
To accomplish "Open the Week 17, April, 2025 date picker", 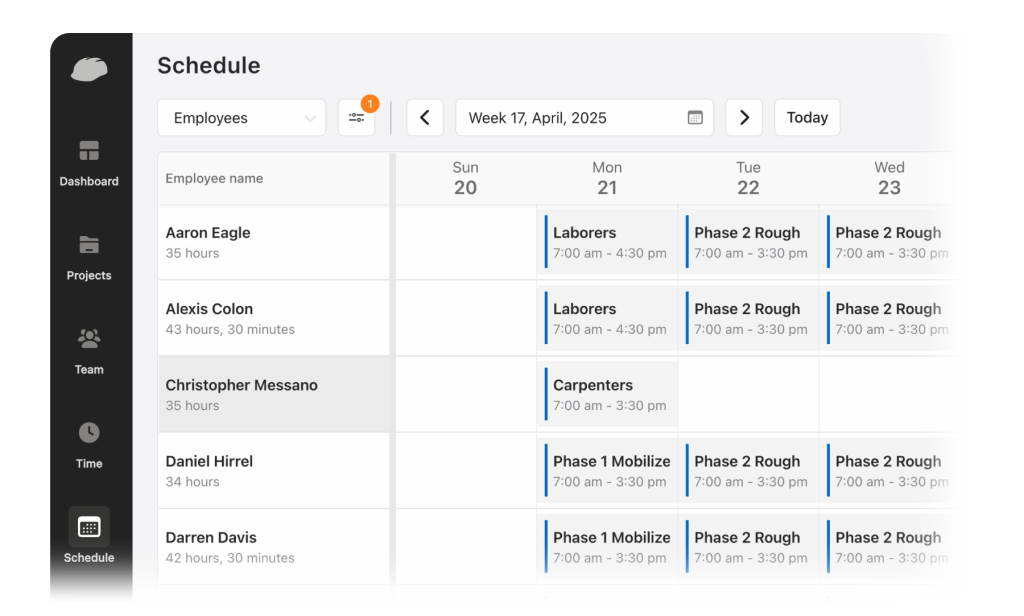I will [570, 118].
